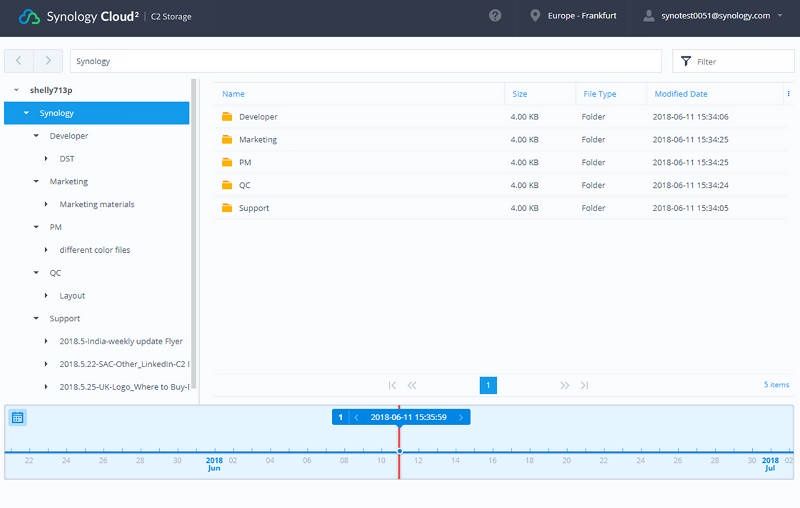
Task: Sort by the Size column header
Action: pyautogui.click(x=520, y=94)
